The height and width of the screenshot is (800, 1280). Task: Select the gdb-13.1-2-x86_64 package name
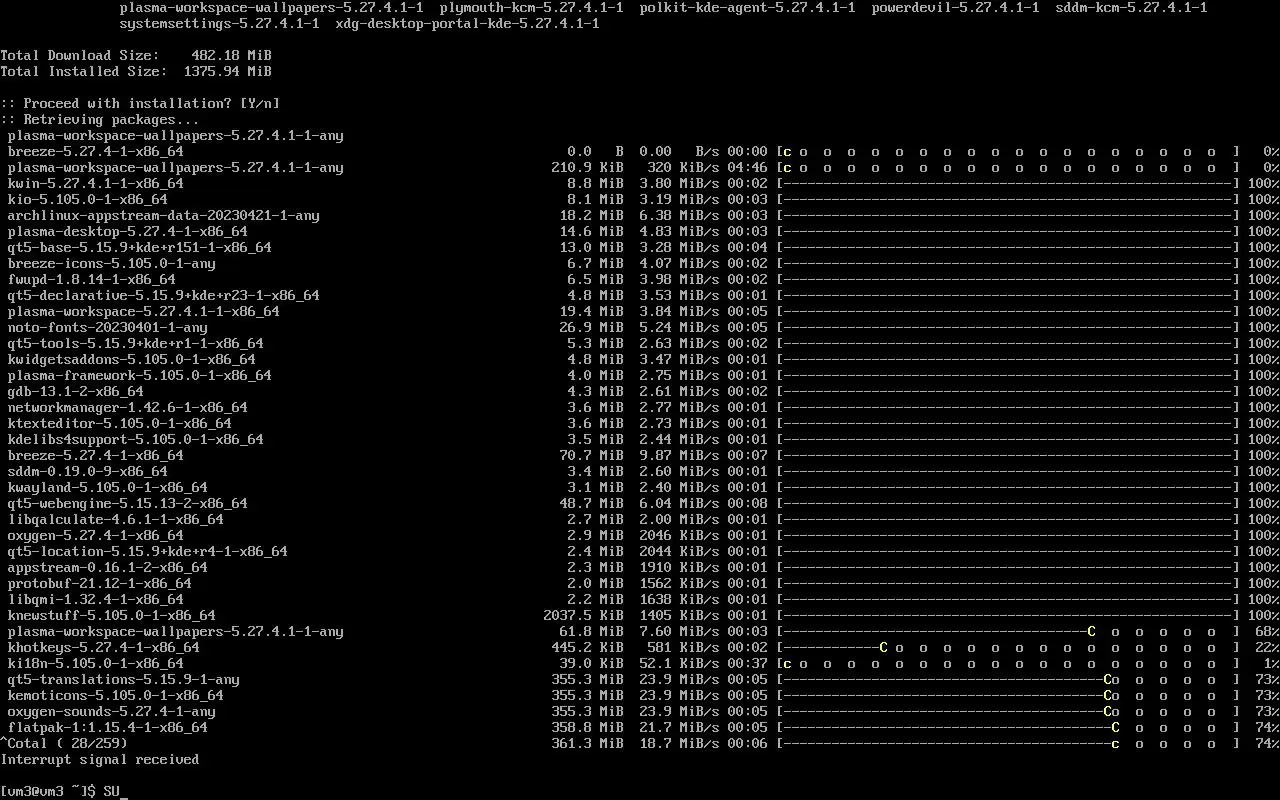(76, 392)
